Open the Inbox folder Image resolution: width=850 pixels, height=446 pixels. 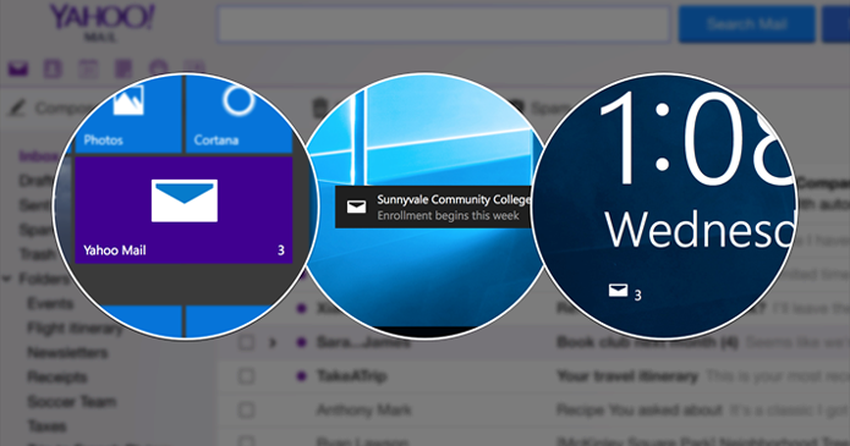(x=38, y=156)
